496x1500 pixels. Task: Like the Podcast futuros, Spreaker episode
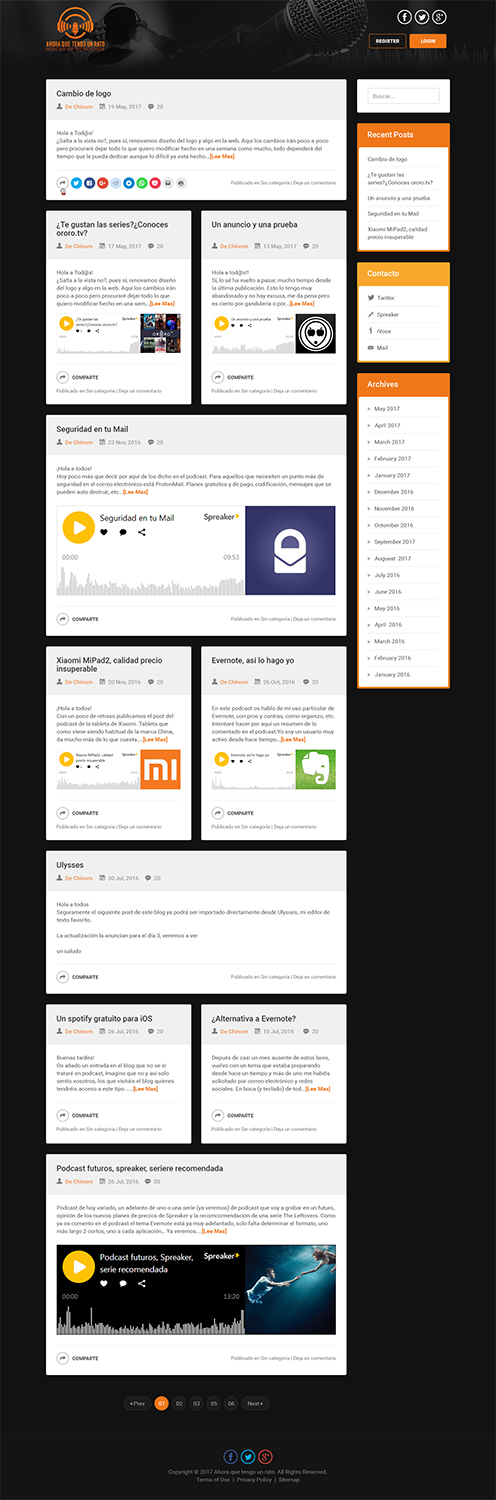point(104,1282)
